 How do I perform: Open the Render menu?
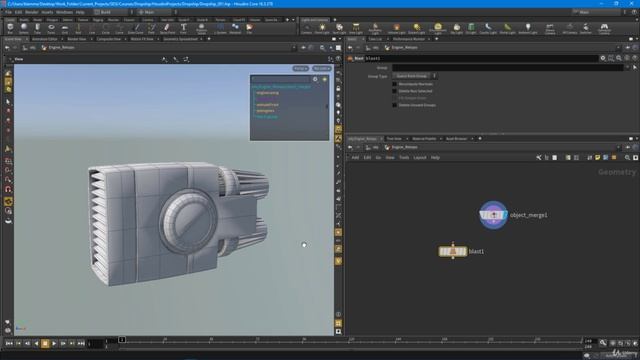31,12
